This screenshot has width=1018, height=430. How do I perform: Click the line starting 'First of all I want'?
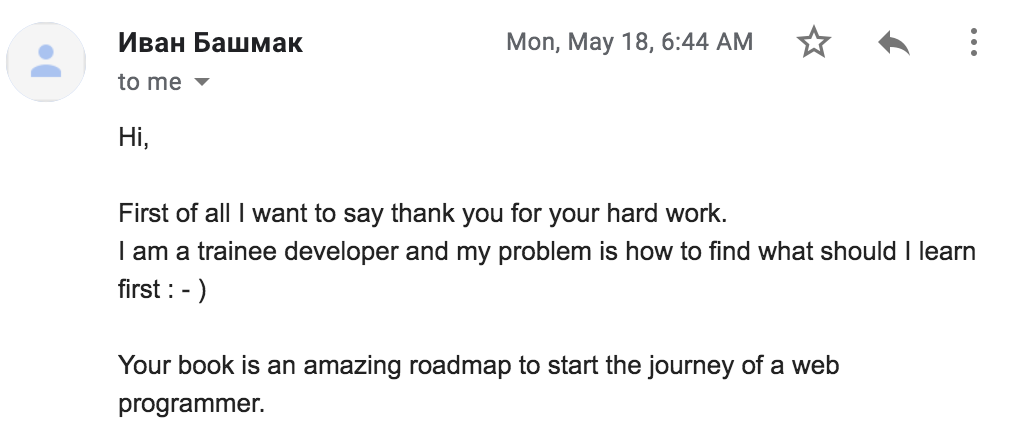423,214
